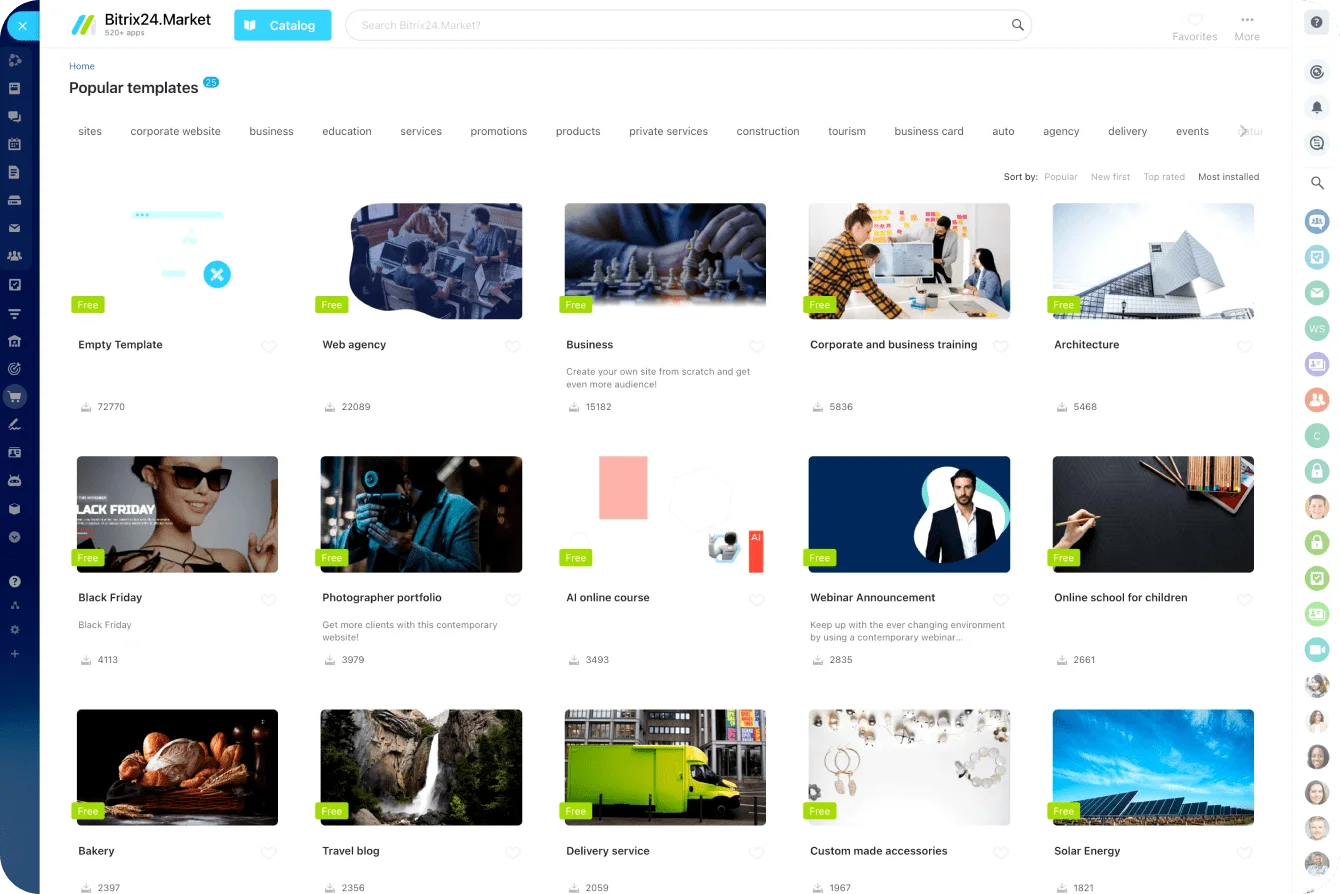This screenshot has width=1340, height=894.
Task: Toggle favorite heart on Empty Template
Action: pyautogui.click(x=269, y=347)
